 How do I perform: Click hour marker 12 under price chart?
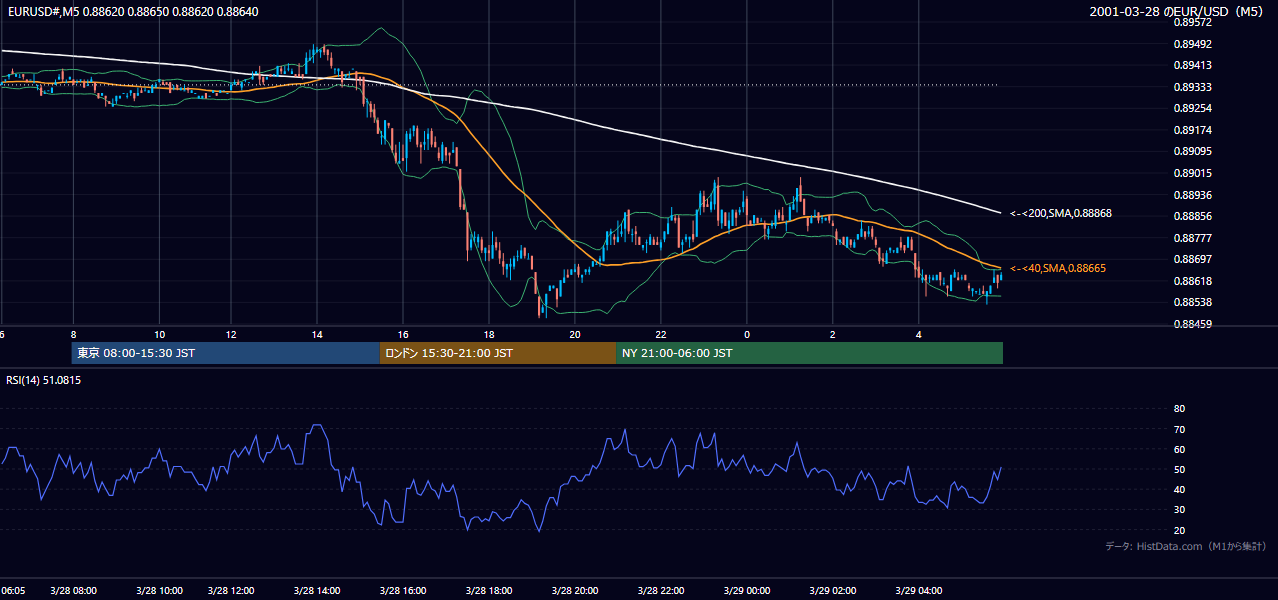[231, 334]
